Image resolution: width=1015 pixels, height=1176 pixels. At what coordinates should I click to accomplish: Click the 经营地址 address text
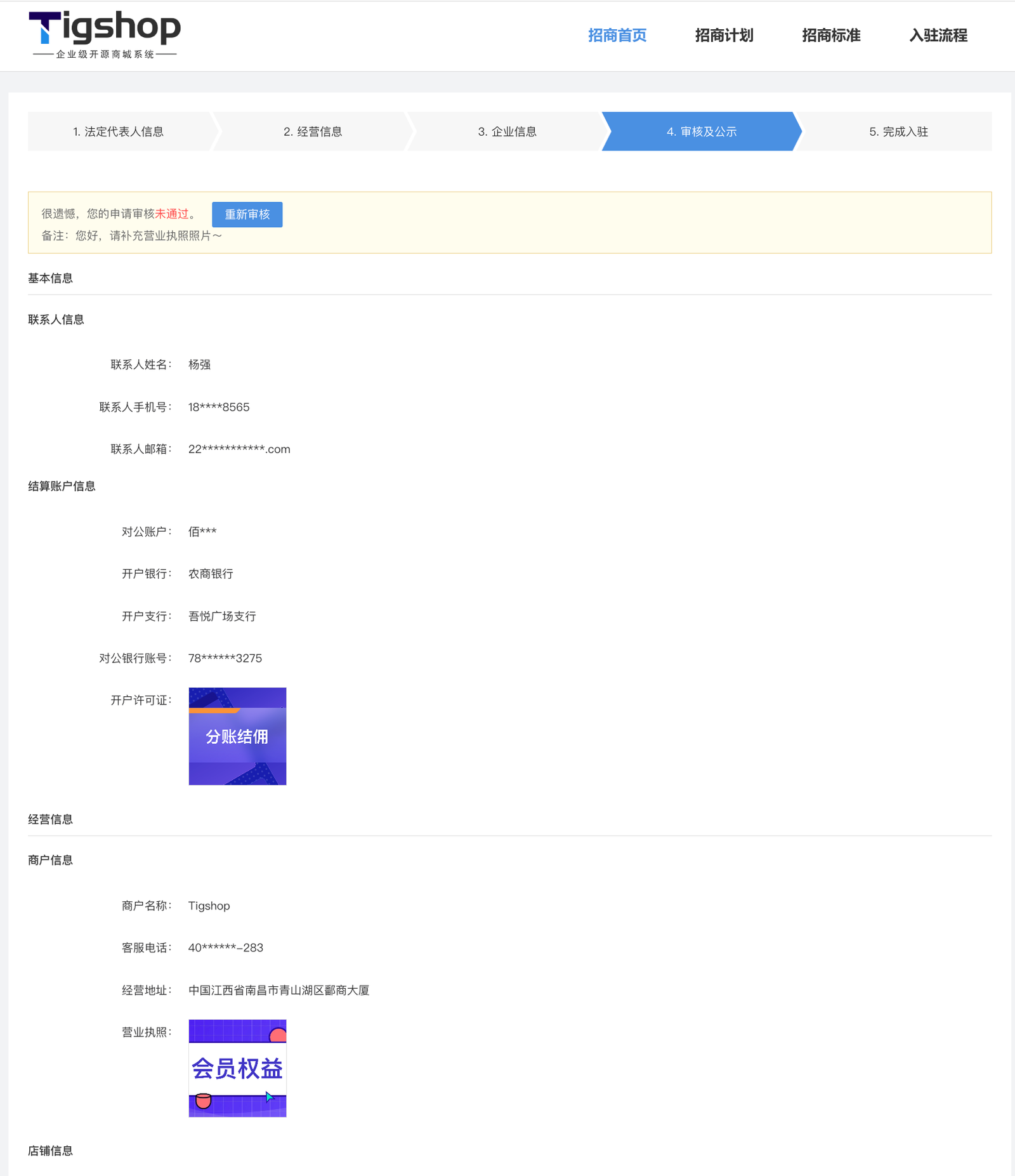pos(278,990)
